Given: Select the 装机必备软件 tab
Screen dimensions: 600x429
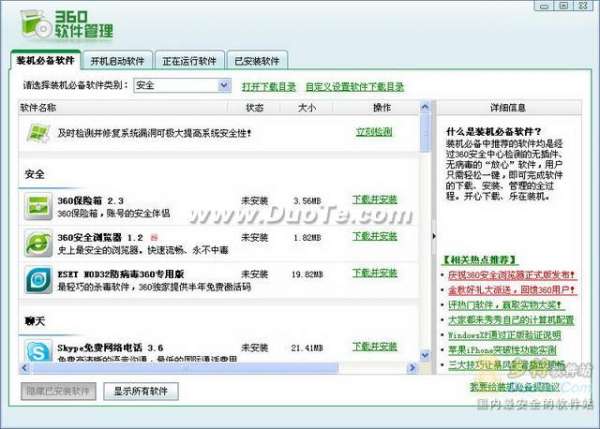Looking at the screenshot, I should coord(44,60).
